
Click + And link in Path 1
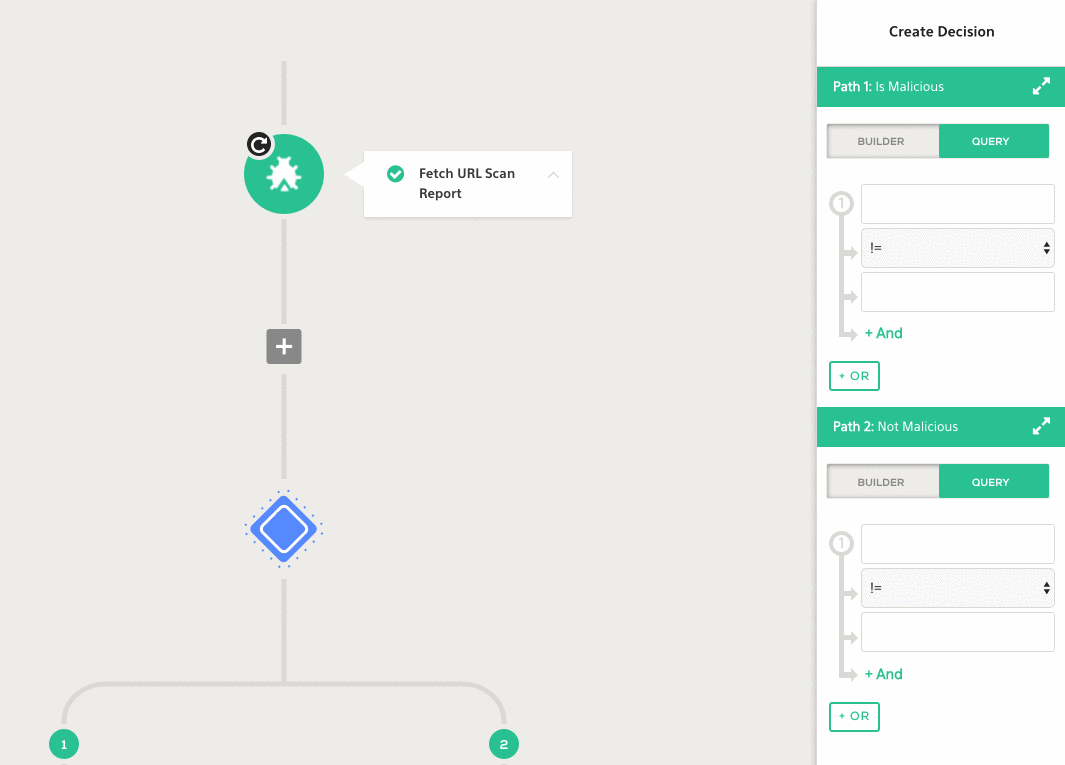883,333
